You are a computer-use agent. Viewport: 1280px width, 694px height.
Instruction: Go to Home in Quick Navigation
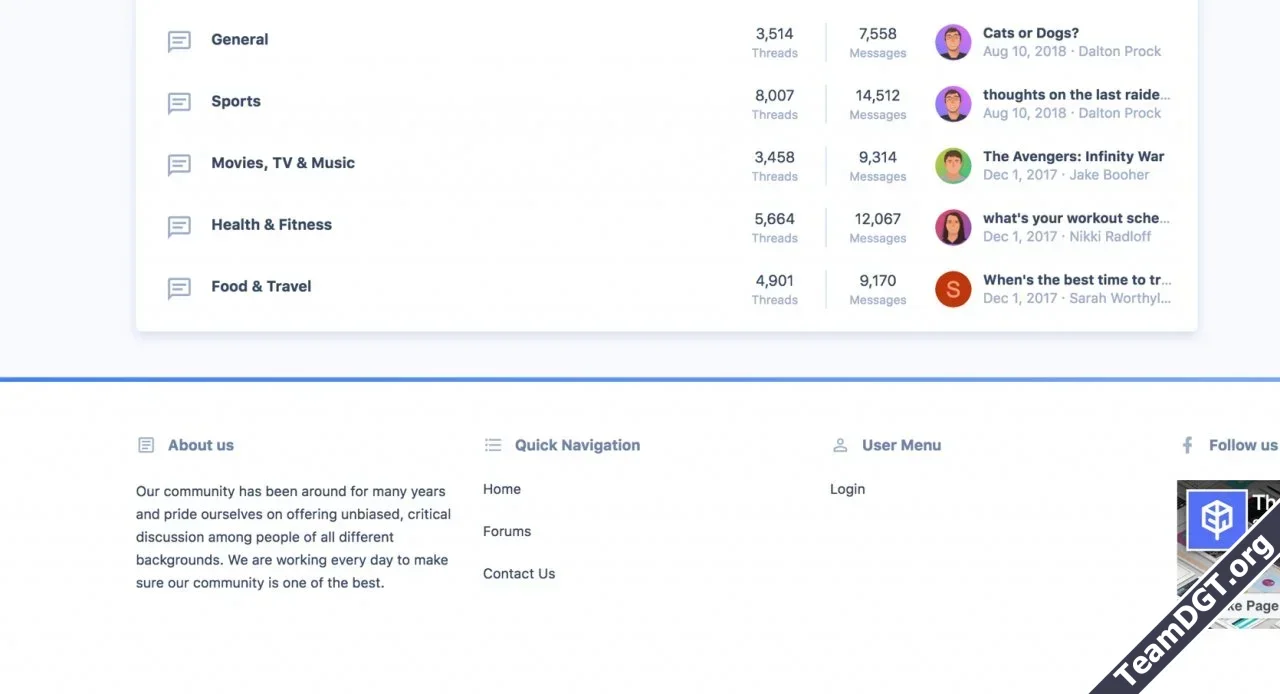502,490
